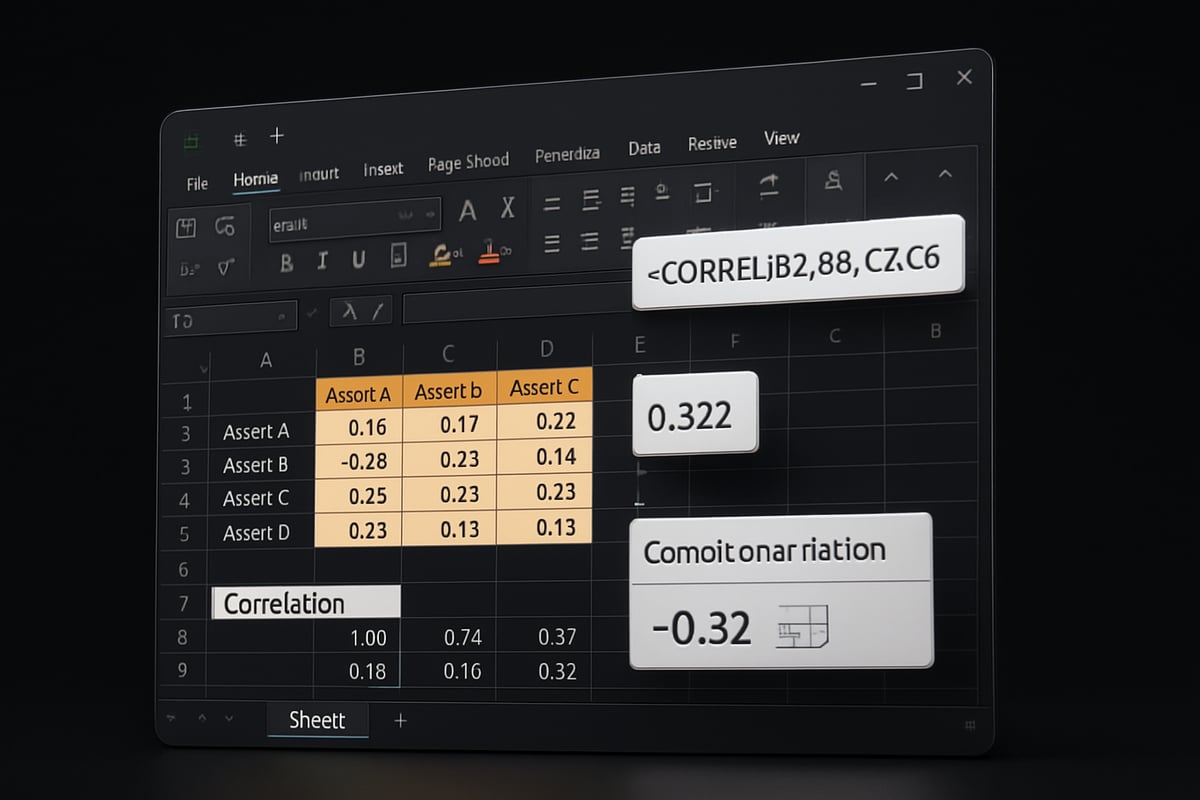Screen dimensions: 1200x800
Task: Click the Correlation labeled cell
Action: click(305, 602)
